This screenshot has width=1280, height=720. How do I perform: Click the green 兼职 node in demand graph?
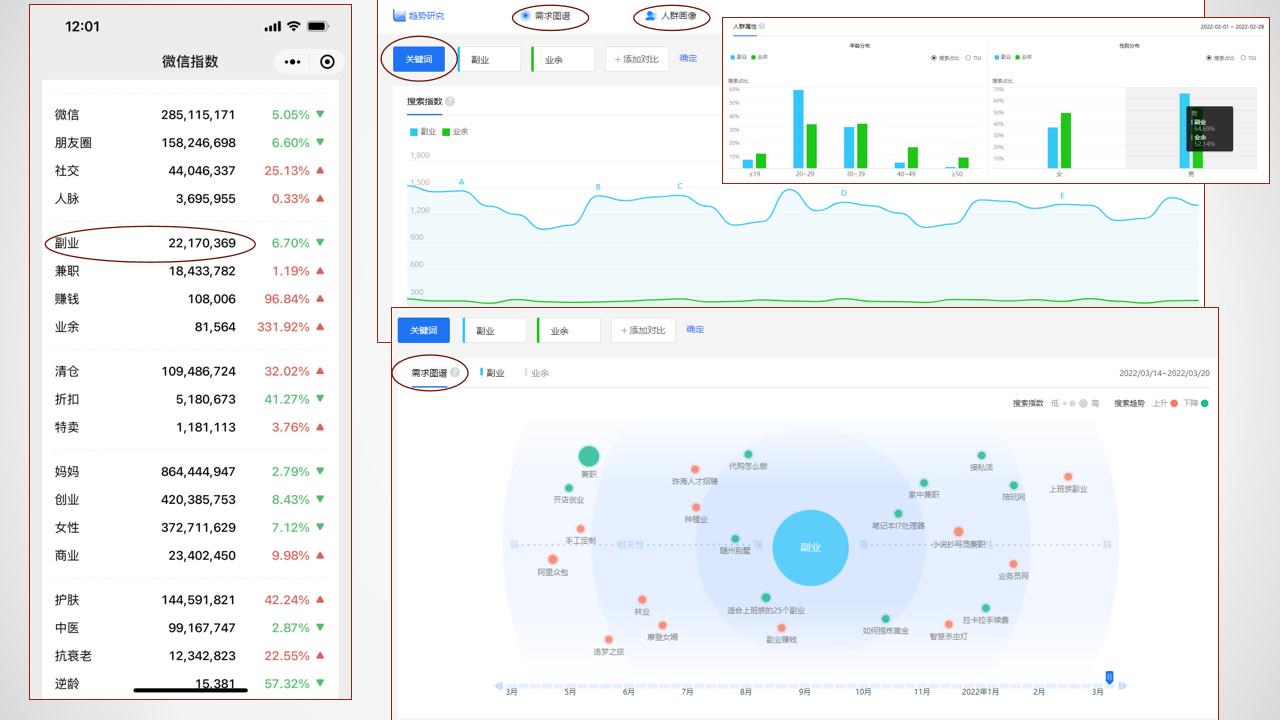[589, 456]
